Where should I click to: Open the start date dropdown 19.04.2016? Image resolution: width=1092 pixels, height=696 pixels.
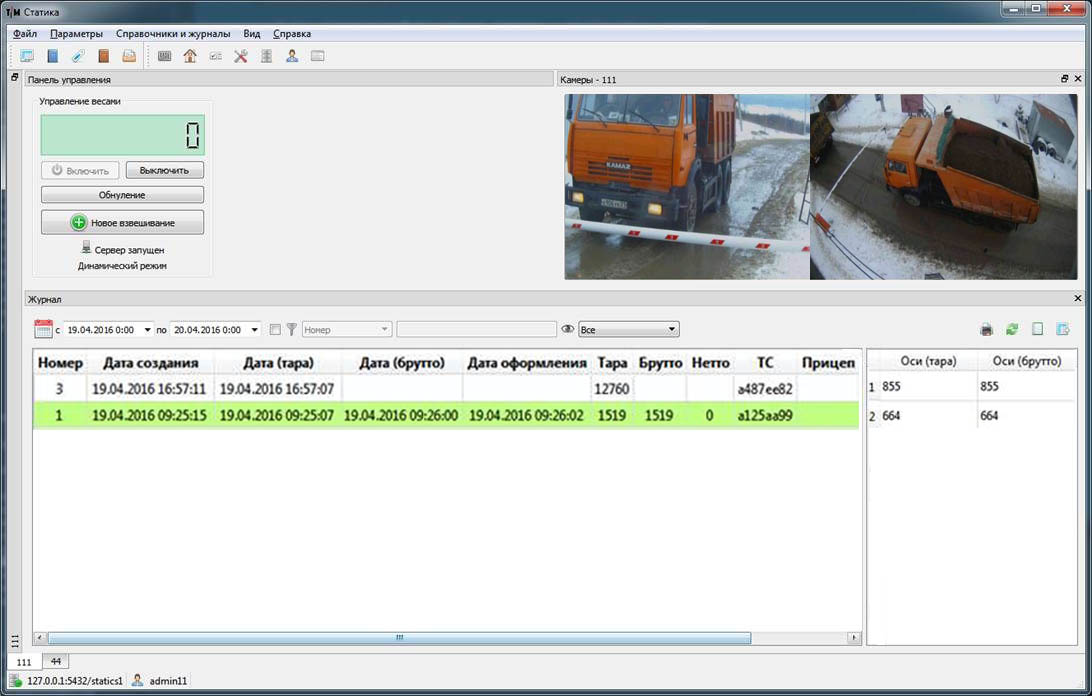pos(148,329)
